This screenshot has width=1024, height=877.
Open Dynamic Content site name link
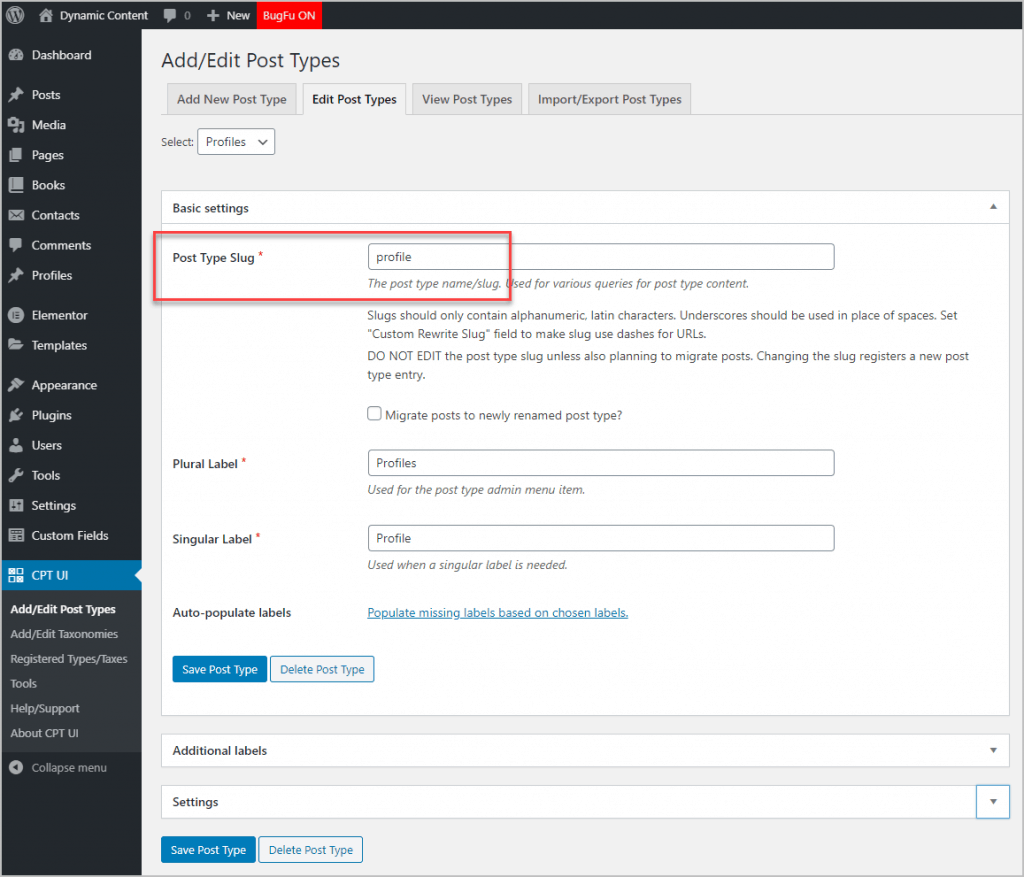pyautogui.click(x=104, y=15)
